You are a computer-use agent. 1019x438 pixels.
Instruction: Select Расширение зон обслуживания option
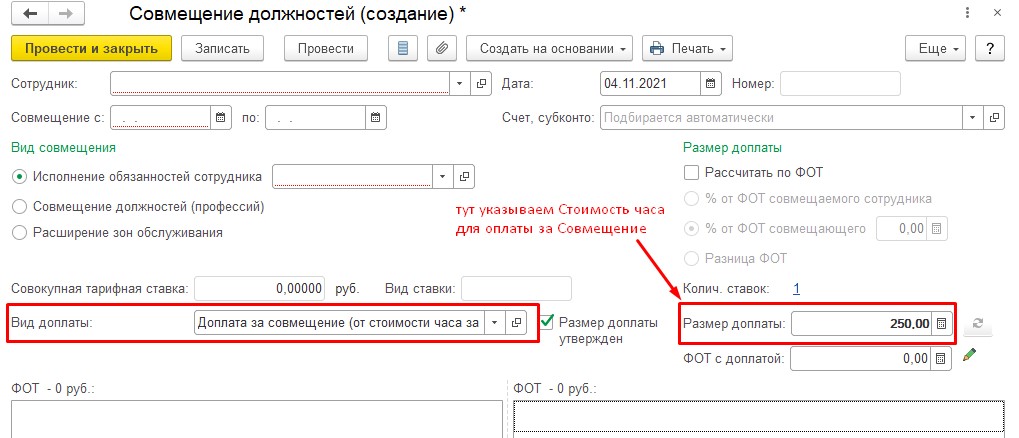click(19, 232)
